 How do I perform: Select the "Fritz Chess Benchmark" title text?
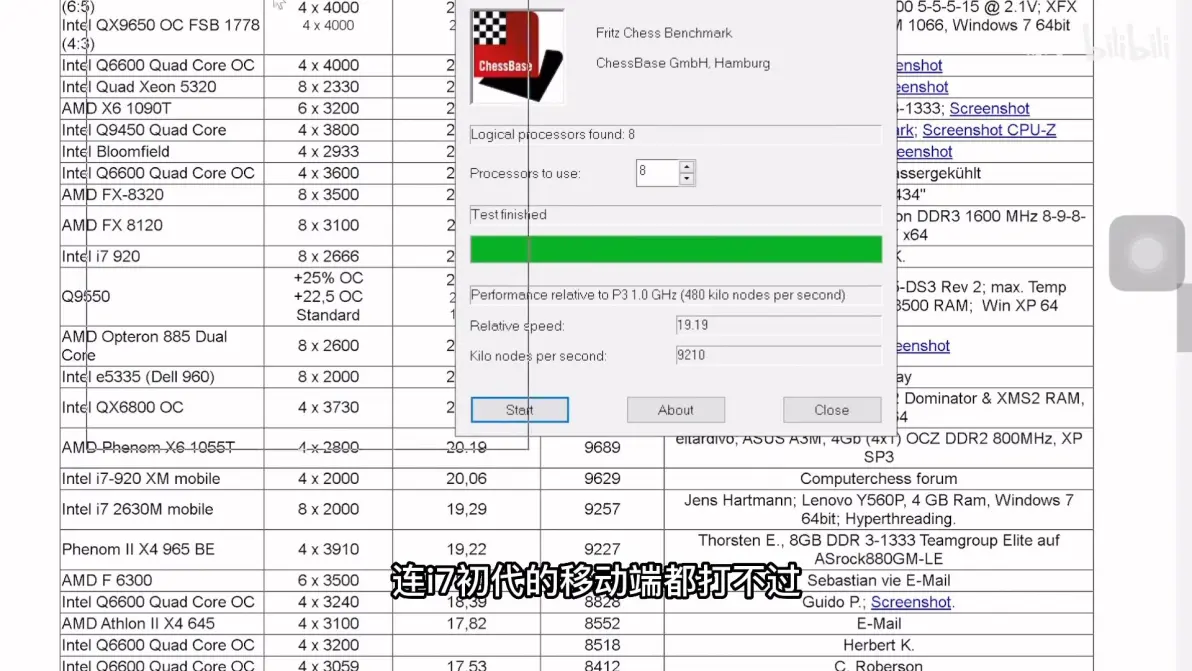(664, 33)
